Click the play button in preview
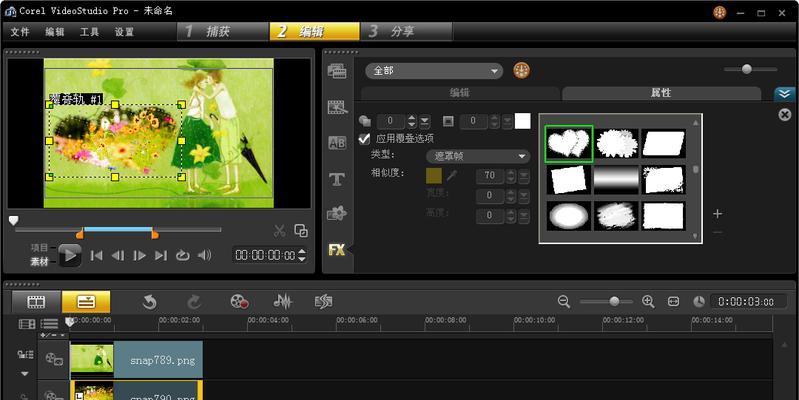Viewport: 799px width, 400px height. [x=69, y=255]
